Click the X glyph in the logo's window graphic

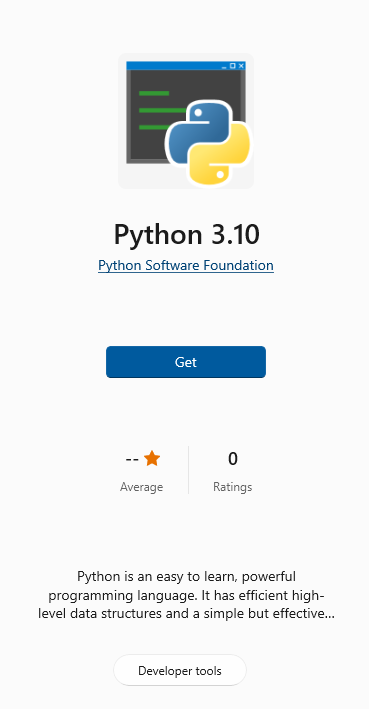click(x=241, y=66)
